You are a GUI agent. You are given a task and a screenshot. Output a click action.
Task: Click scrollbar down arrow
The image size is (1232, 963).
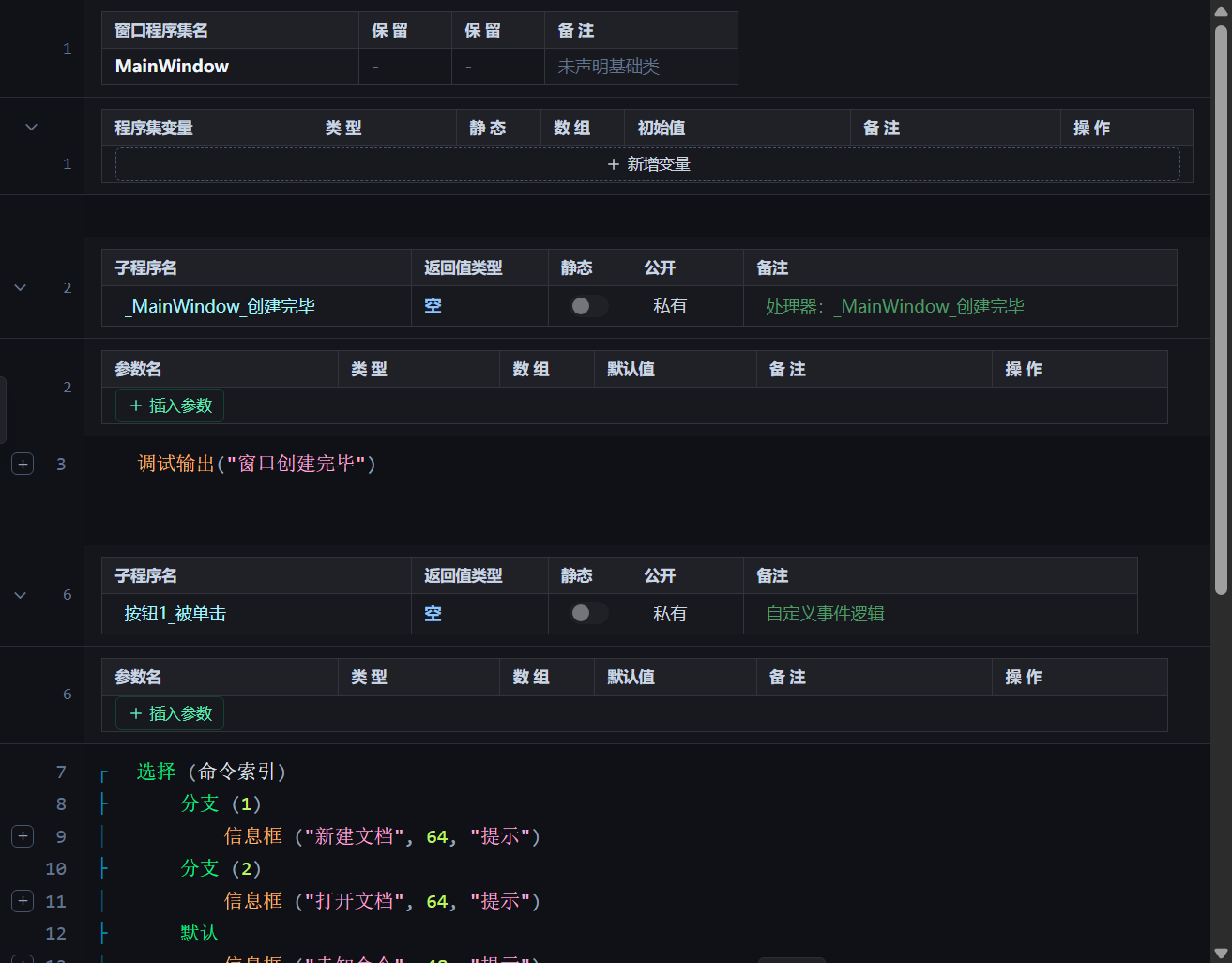point(1221,954)
